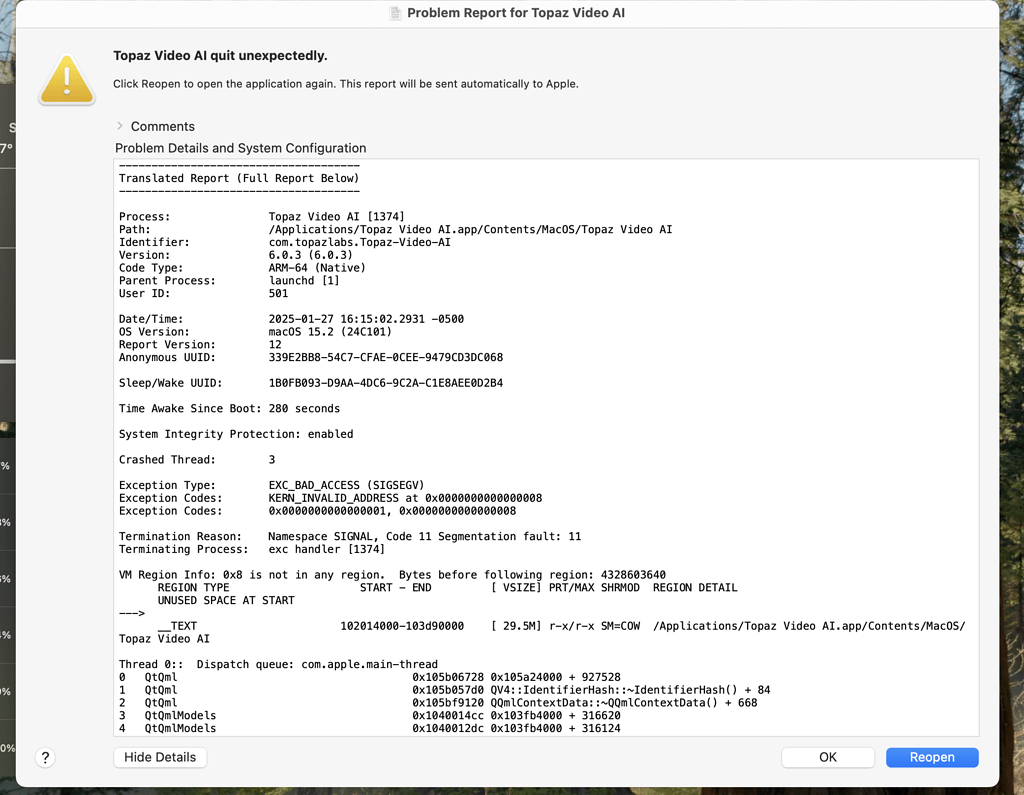Select the Thread 0 dispatch queue line
Screen dimensions: 1024x795
[x=280, y=664]
